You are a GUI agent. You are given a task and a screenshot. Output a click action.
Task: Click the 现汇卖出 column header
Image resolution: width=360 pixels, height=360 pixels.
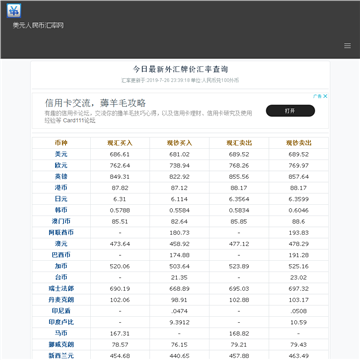(239, 143)
